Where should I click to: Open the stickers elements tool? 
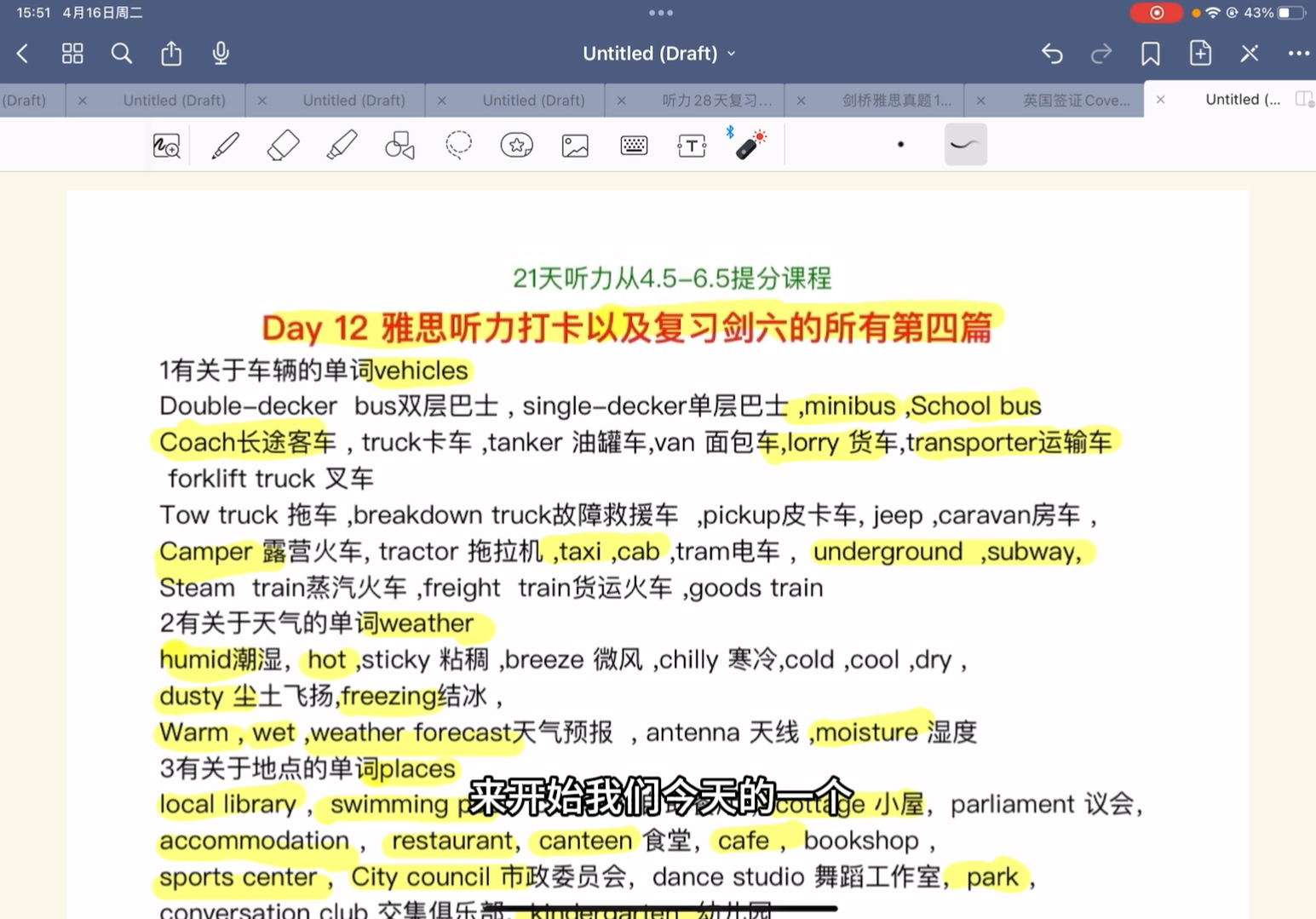pos(517,146)
